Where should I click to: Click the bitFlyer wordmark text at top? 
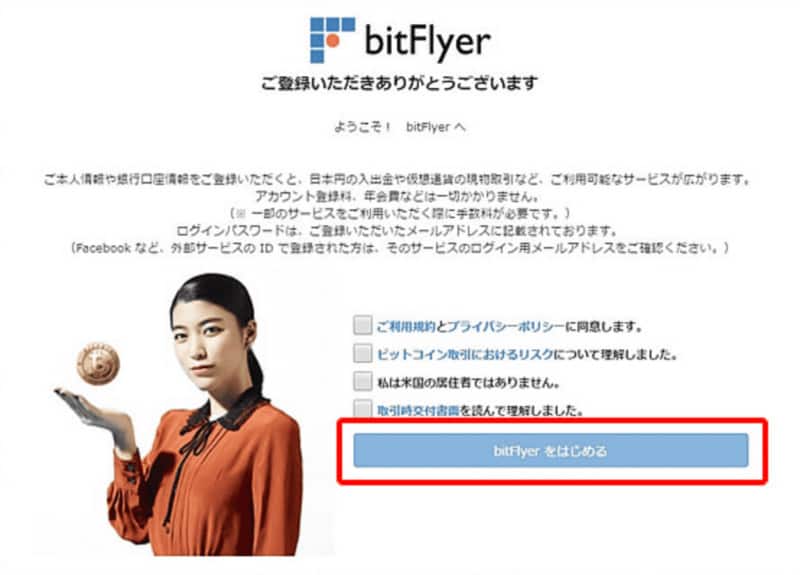pyautogui.click(x=428, y=42)
